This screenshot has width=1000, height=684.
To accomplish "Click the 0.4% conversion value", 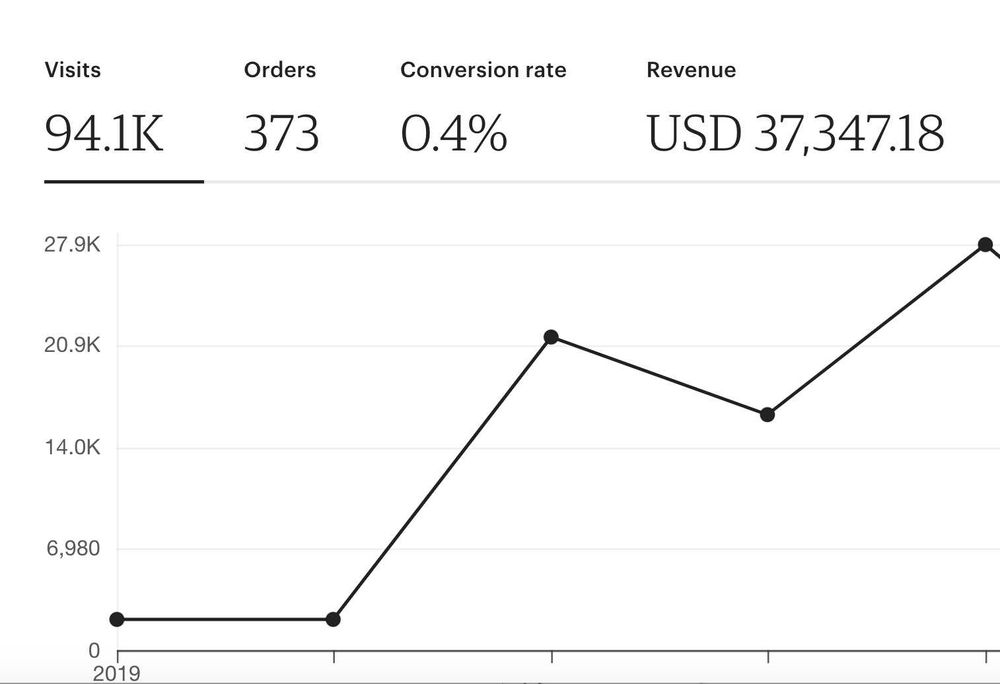I will tap(453, 133).
